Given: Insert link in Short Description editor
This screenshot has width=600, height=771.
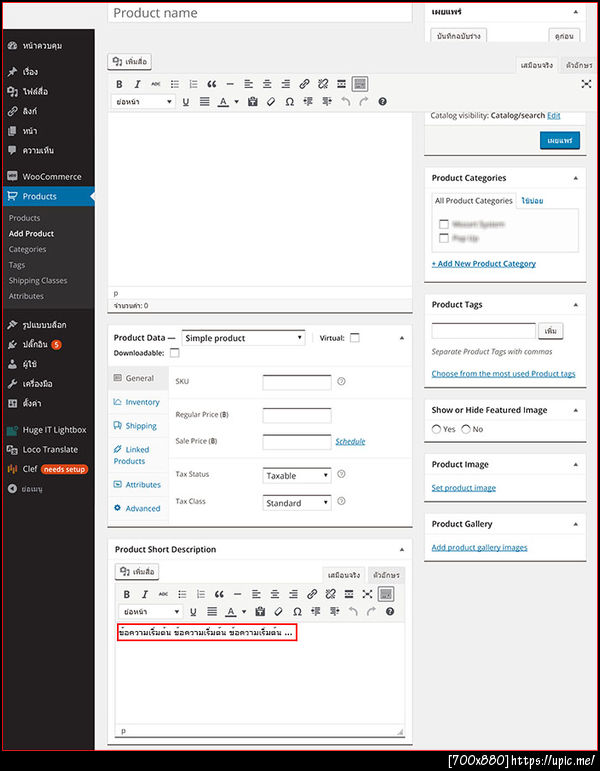Looking at the screenshot, I should (x=312, y=594).
